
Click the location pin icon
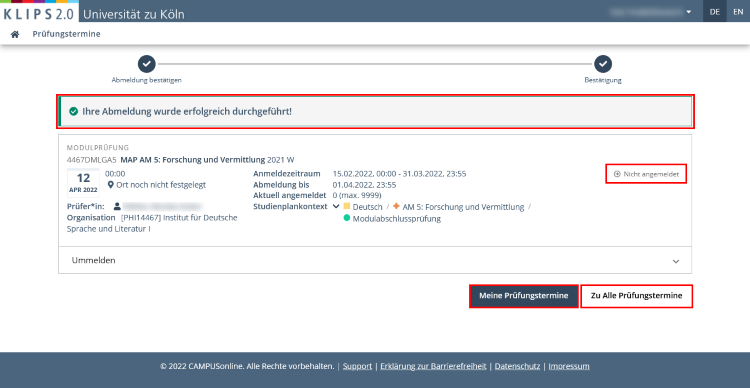coord(110,184)
